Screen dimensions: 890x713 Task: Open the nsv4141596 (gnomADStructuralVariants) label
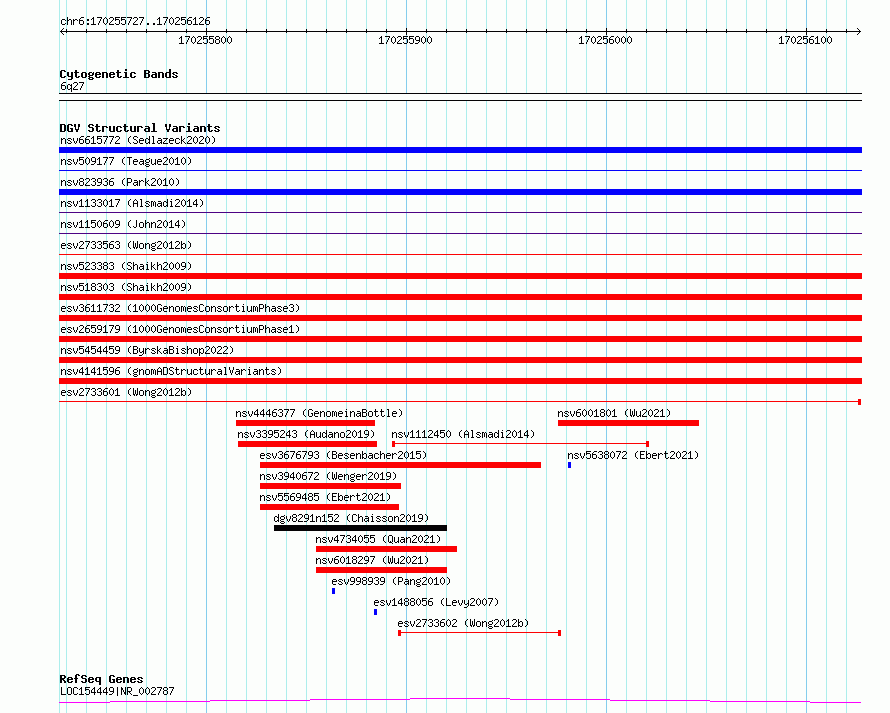171,371
